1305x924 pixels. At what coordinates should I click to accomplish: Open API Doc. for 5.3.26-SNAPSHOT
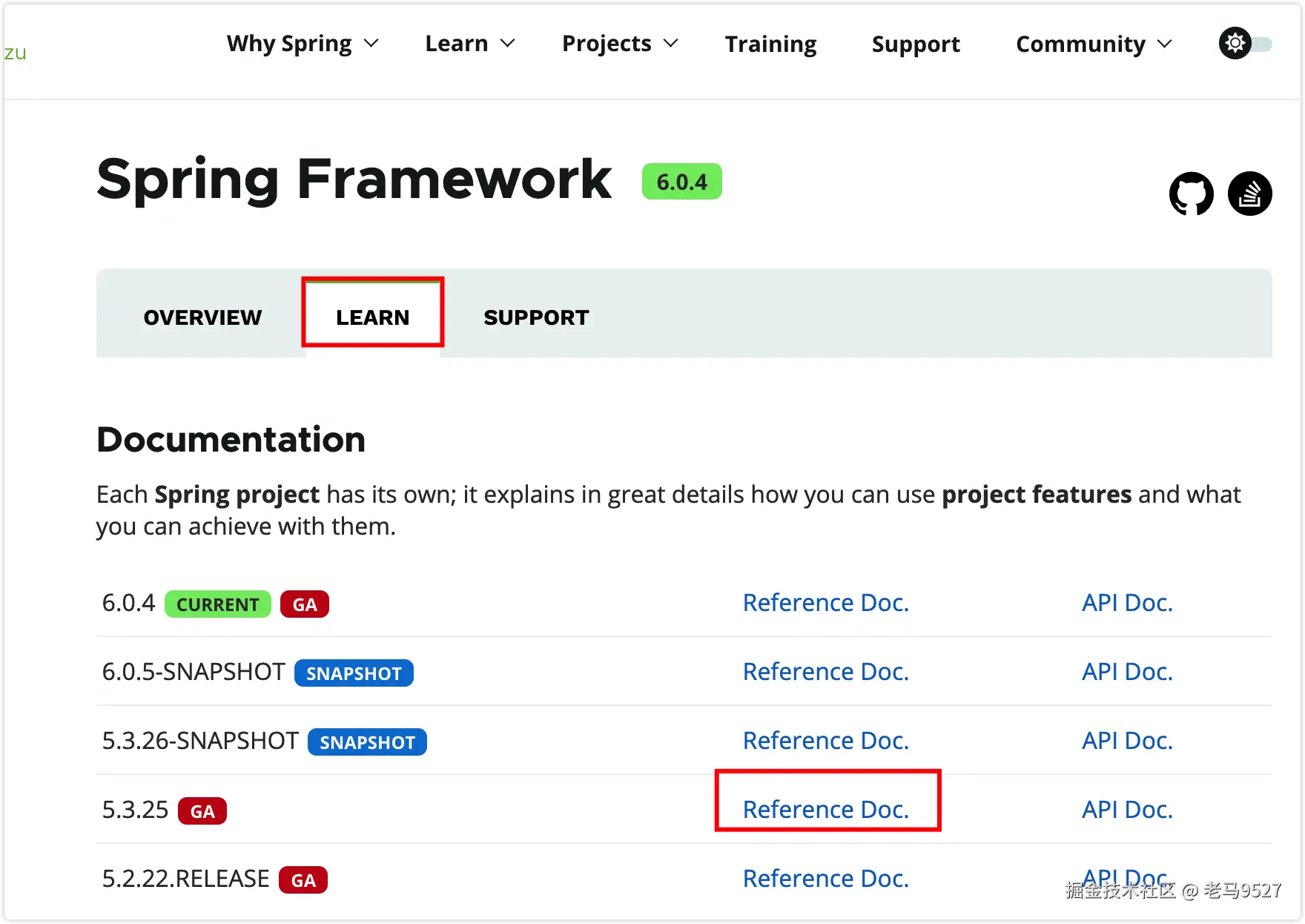point(1127,741)
